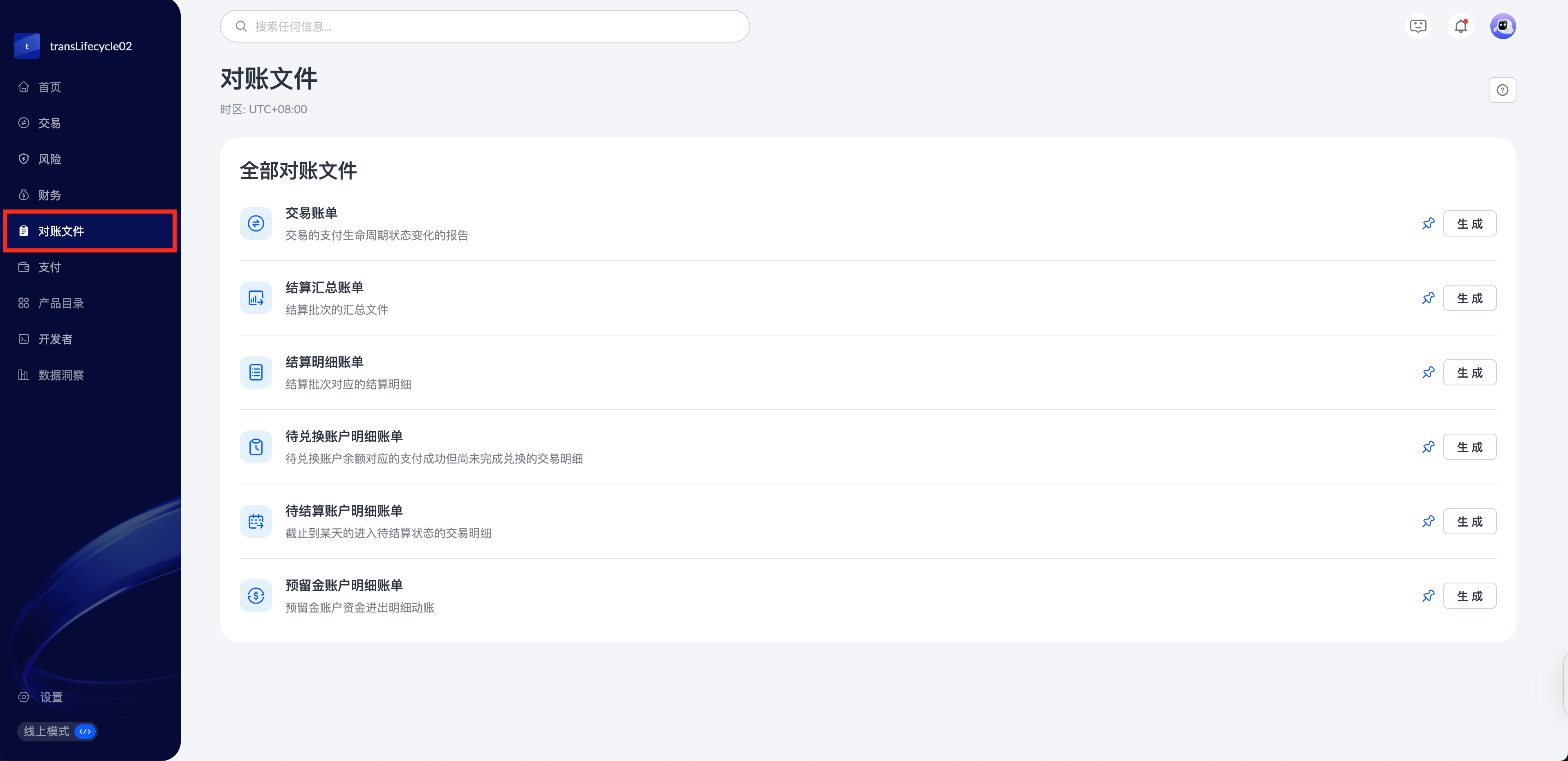
Task: Open 设置 in the sidebar
Action: pos(51,697)
